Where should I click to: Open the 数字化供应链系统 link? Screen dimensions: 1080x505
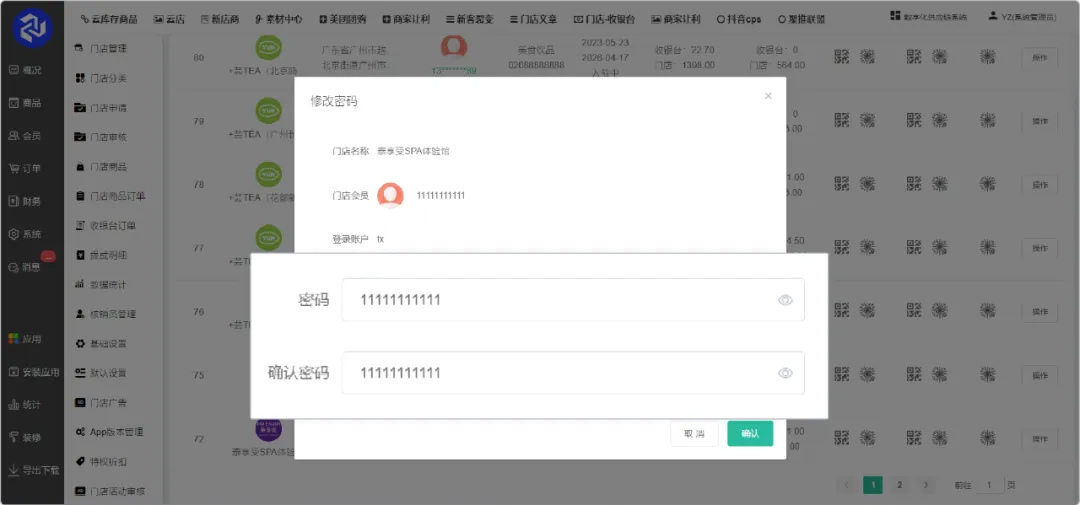928,16
